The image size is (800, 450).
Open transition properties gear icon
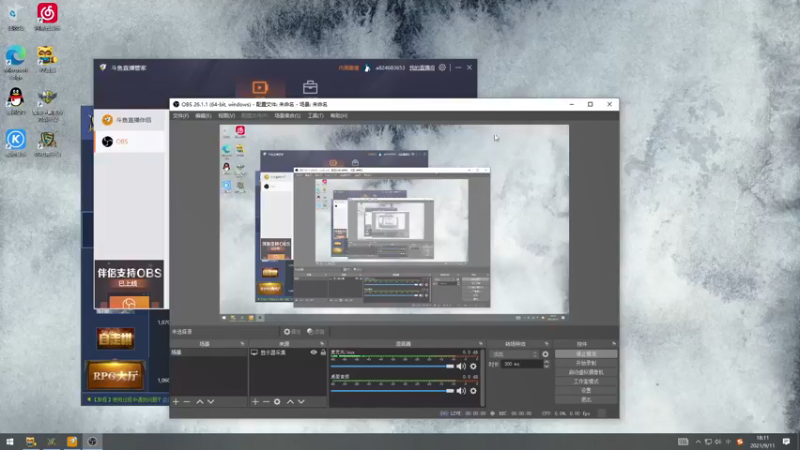tap(545, 354)
